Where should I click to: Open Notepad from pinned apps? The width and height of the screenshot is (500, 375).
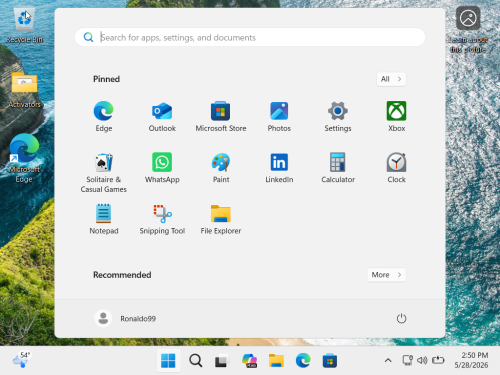[104, 219]
